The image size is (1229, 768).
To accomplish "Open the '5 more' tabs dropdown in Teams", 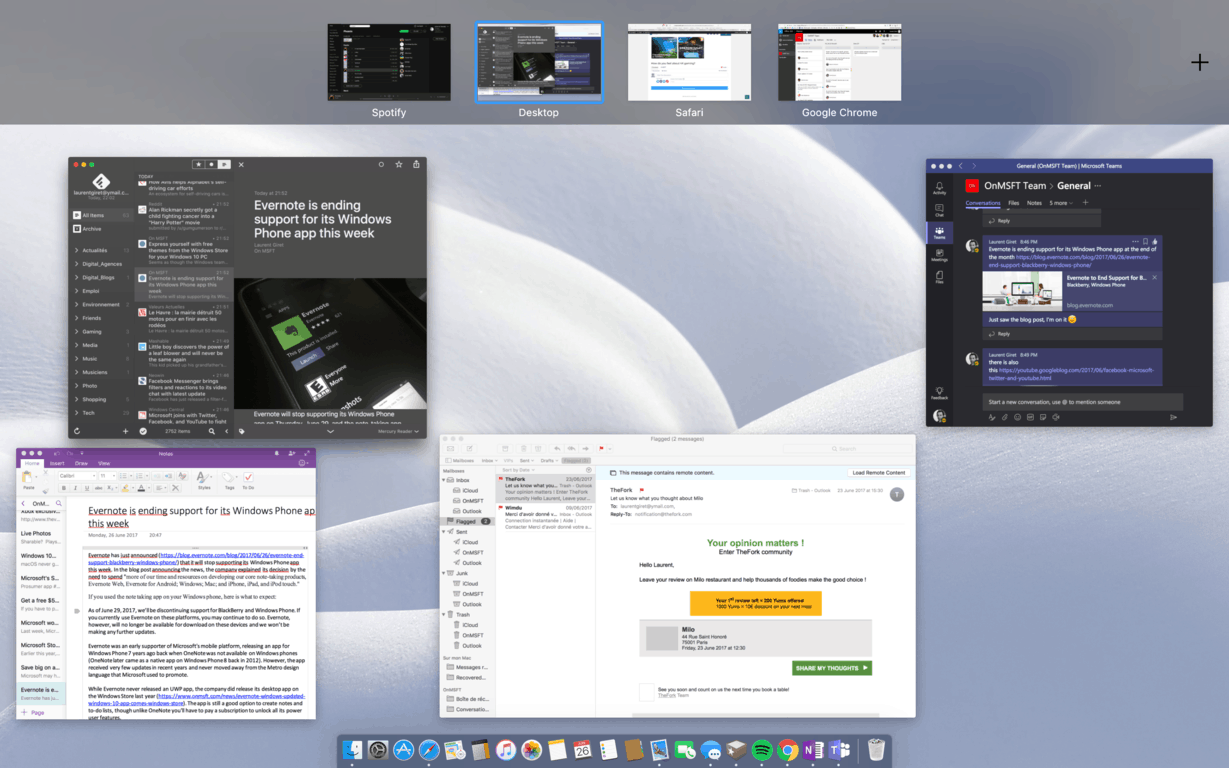I will pyautogui.click(x=1060, y=203).
